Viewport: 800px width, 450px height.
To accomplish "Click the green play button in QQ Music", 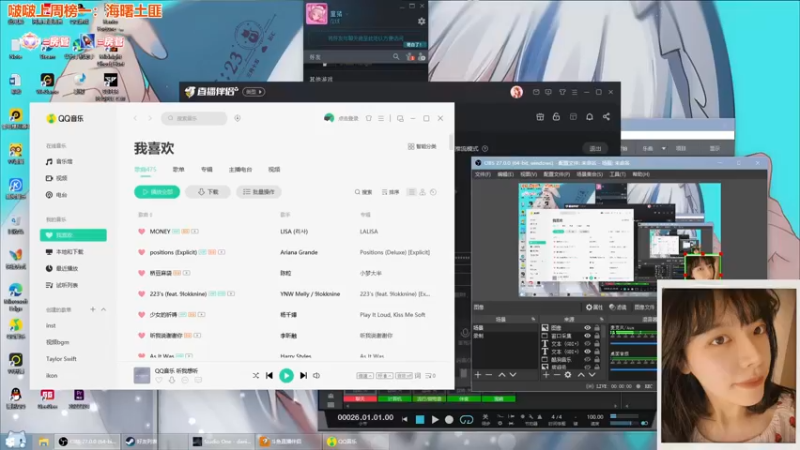I will point(286,376).
